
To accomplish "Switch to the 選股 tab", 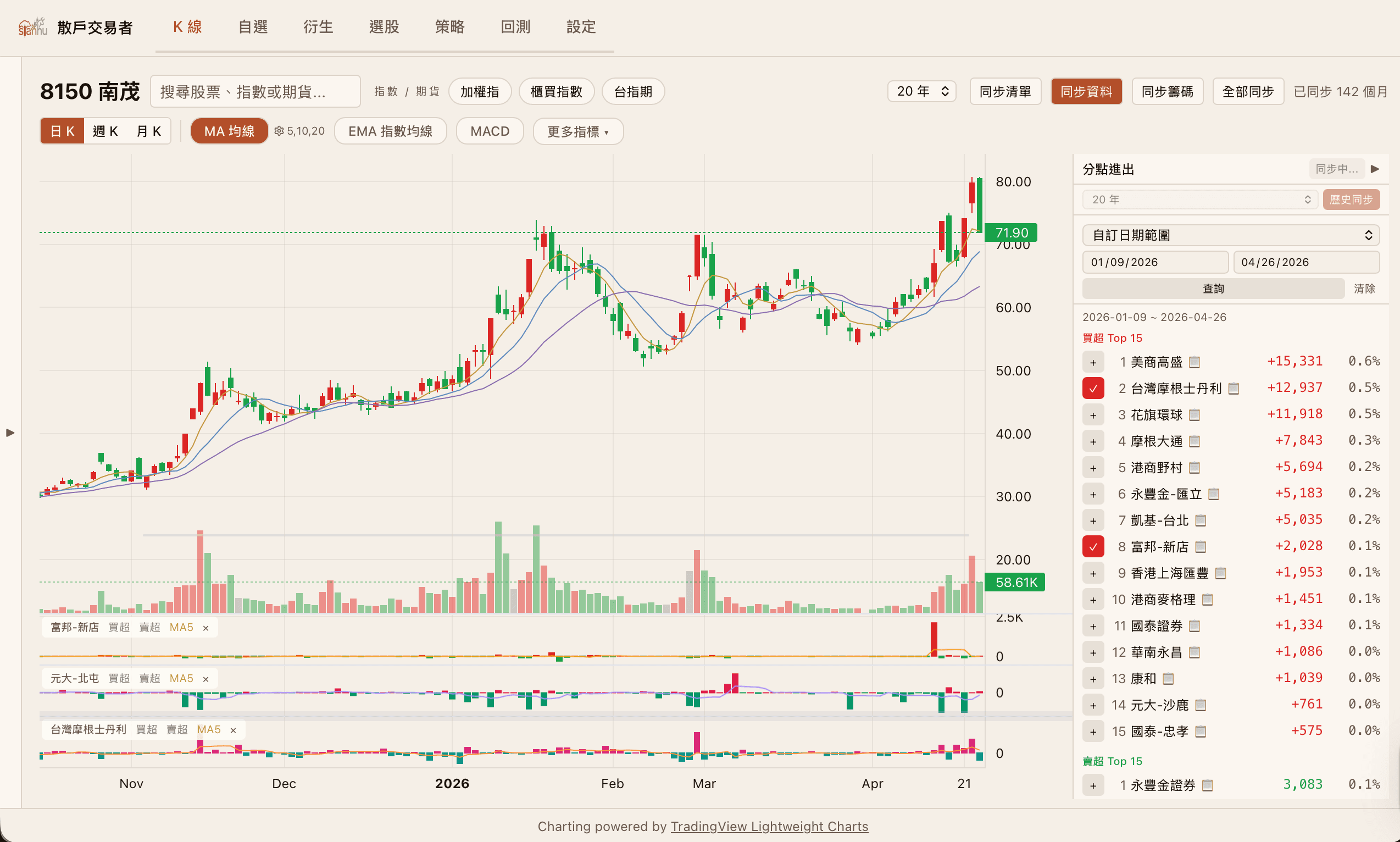I will 384,27.
